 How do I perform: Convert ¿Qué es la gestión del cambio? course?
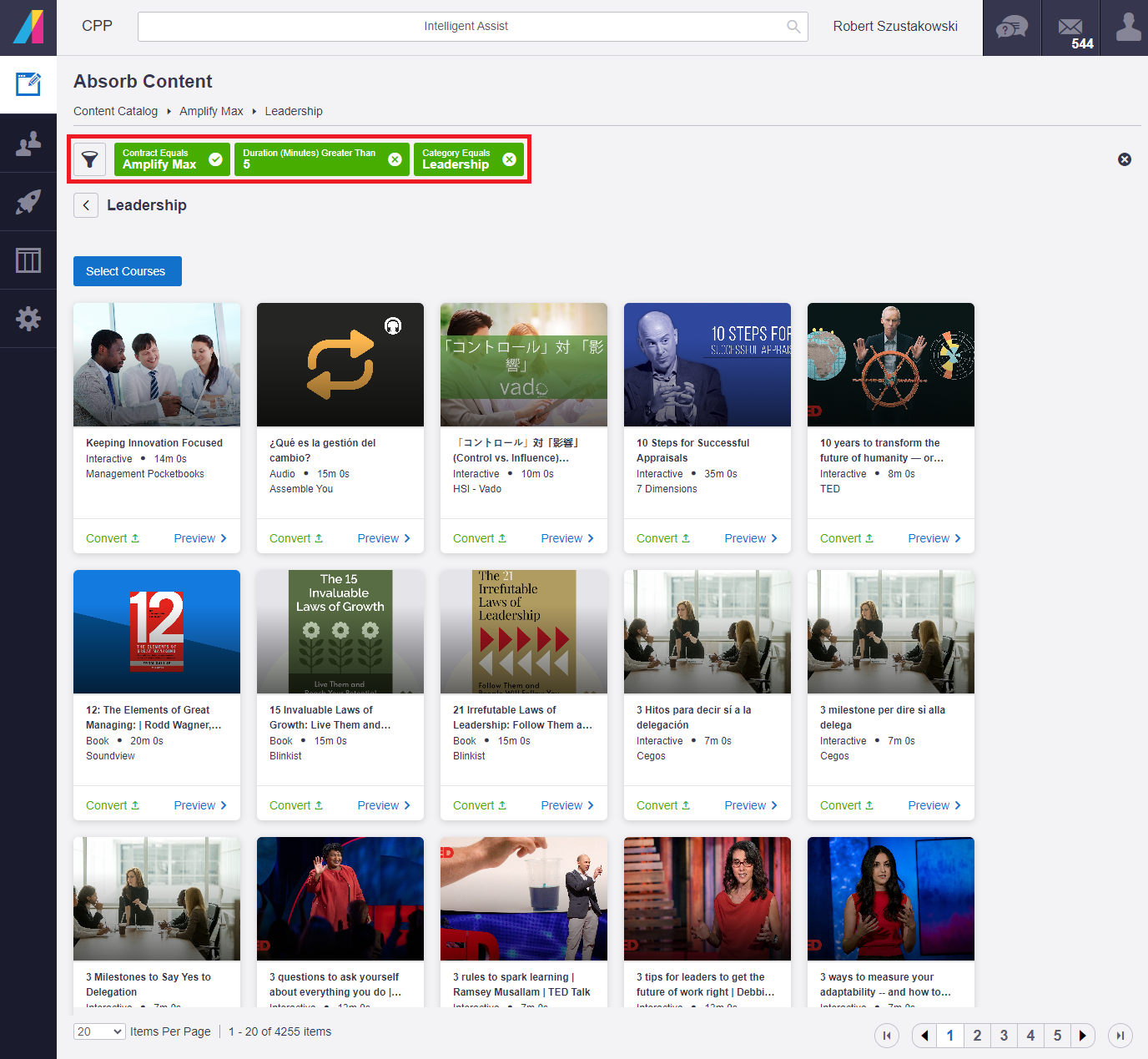click(296, 538)
